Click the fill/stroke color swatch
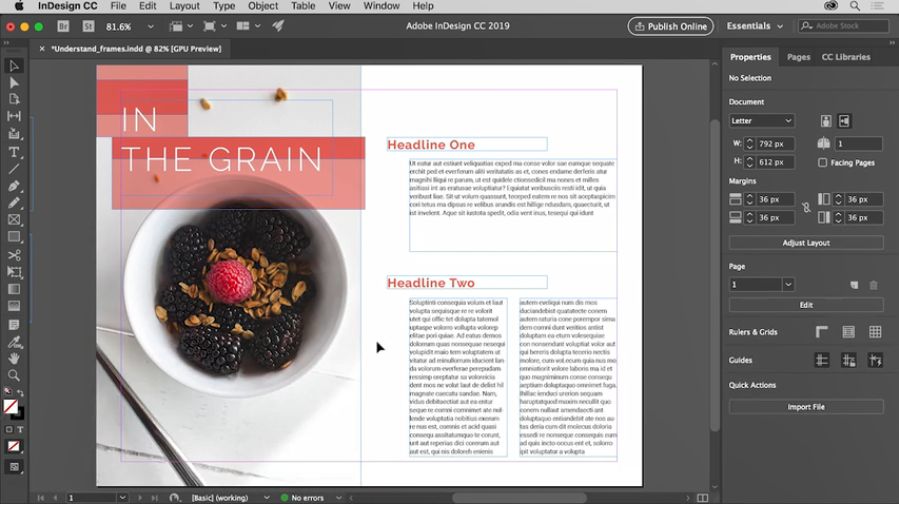Image resolution: width=899 pixels, height=505 pixels. click(11, 406)
